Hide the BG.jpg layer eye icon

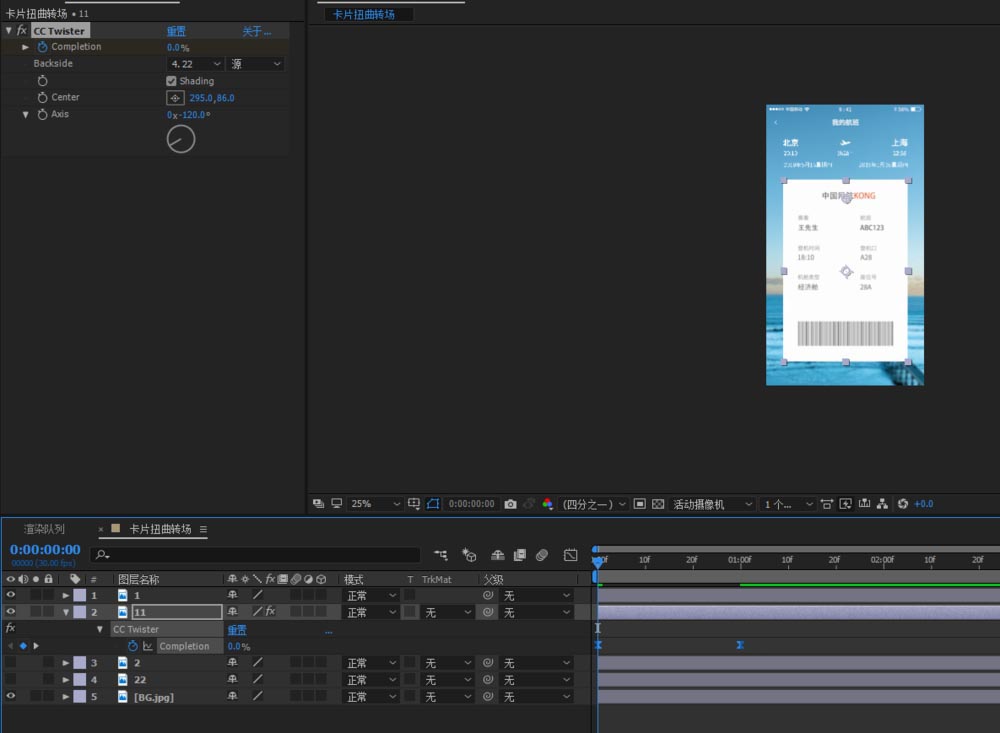[10, 696]
